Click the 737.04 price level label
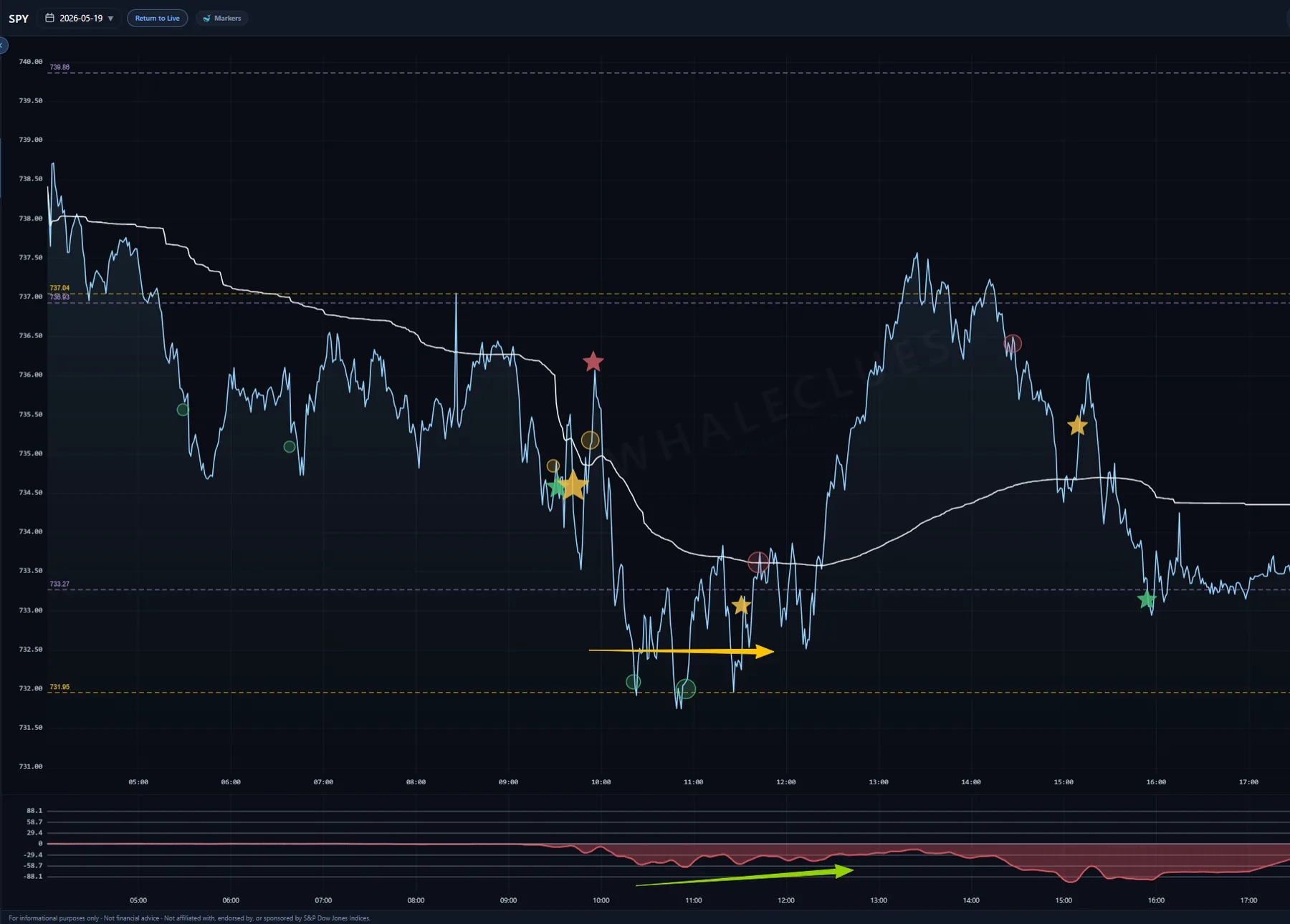1290x924 pixels. tap(59, 288)
